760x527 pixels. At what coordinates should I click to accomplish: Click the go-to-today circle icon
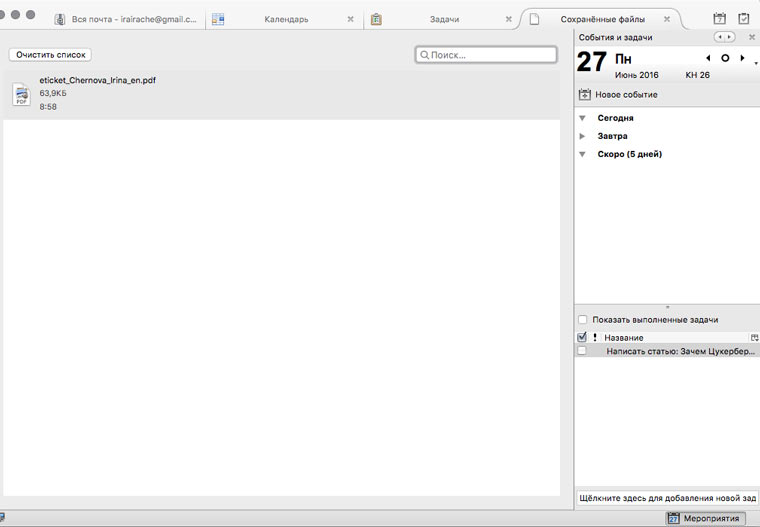click(x=725, y=58)
